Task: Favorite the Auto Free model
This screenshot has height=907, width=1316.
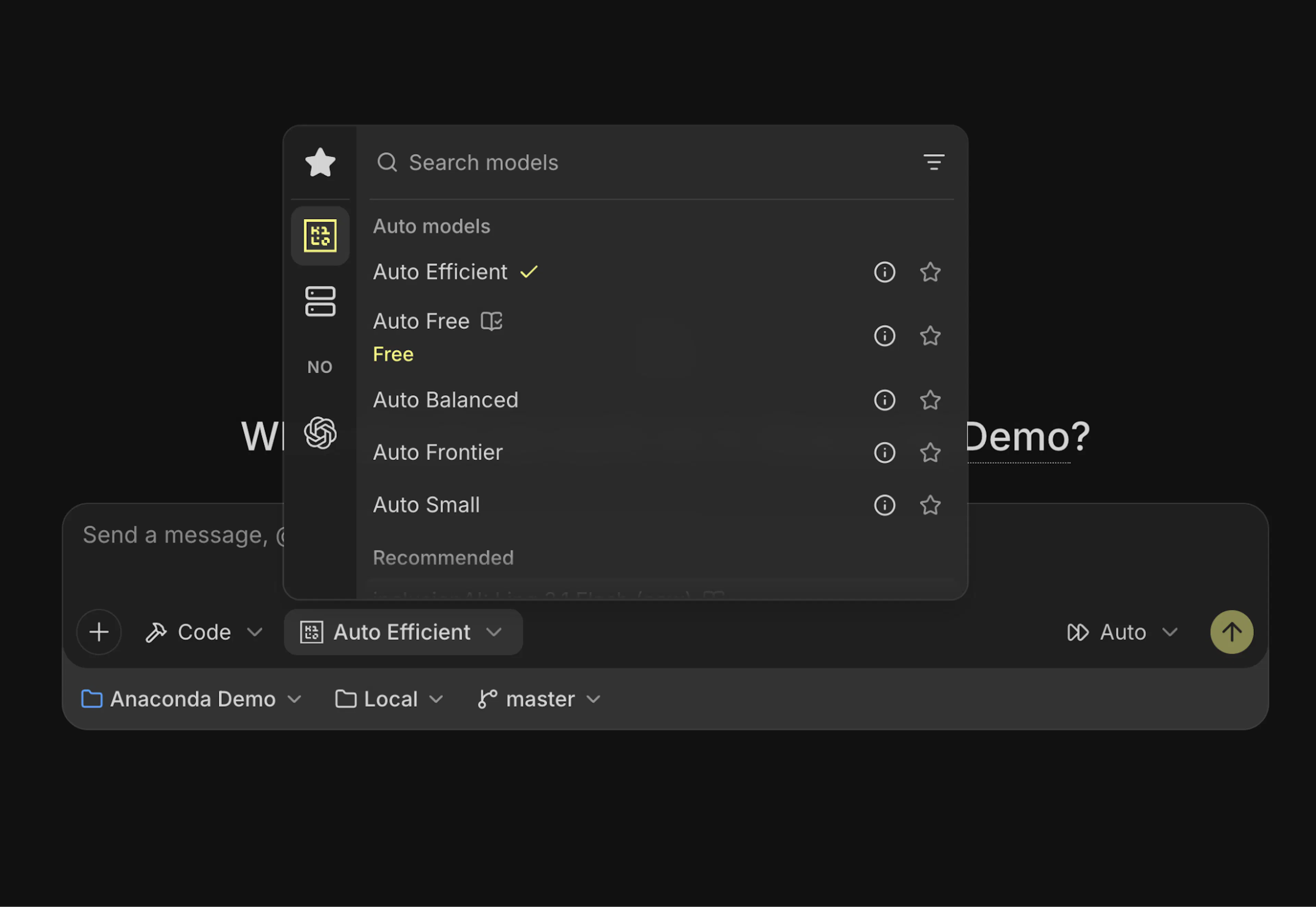Action: 930,336
